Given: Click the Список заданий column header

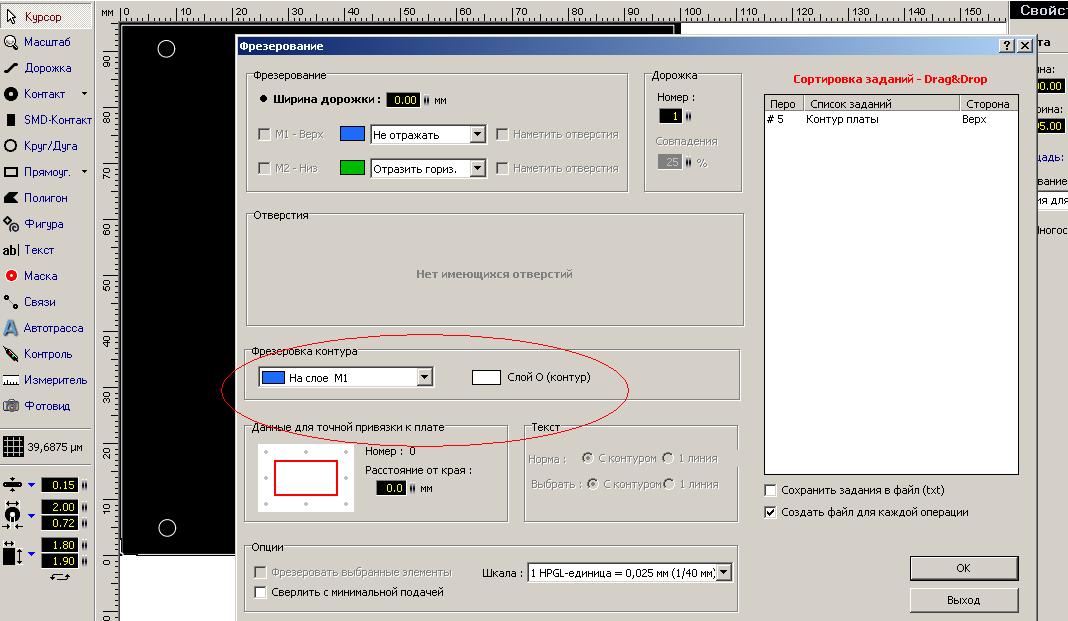Looking at the screenshot, I should (882, 104).
